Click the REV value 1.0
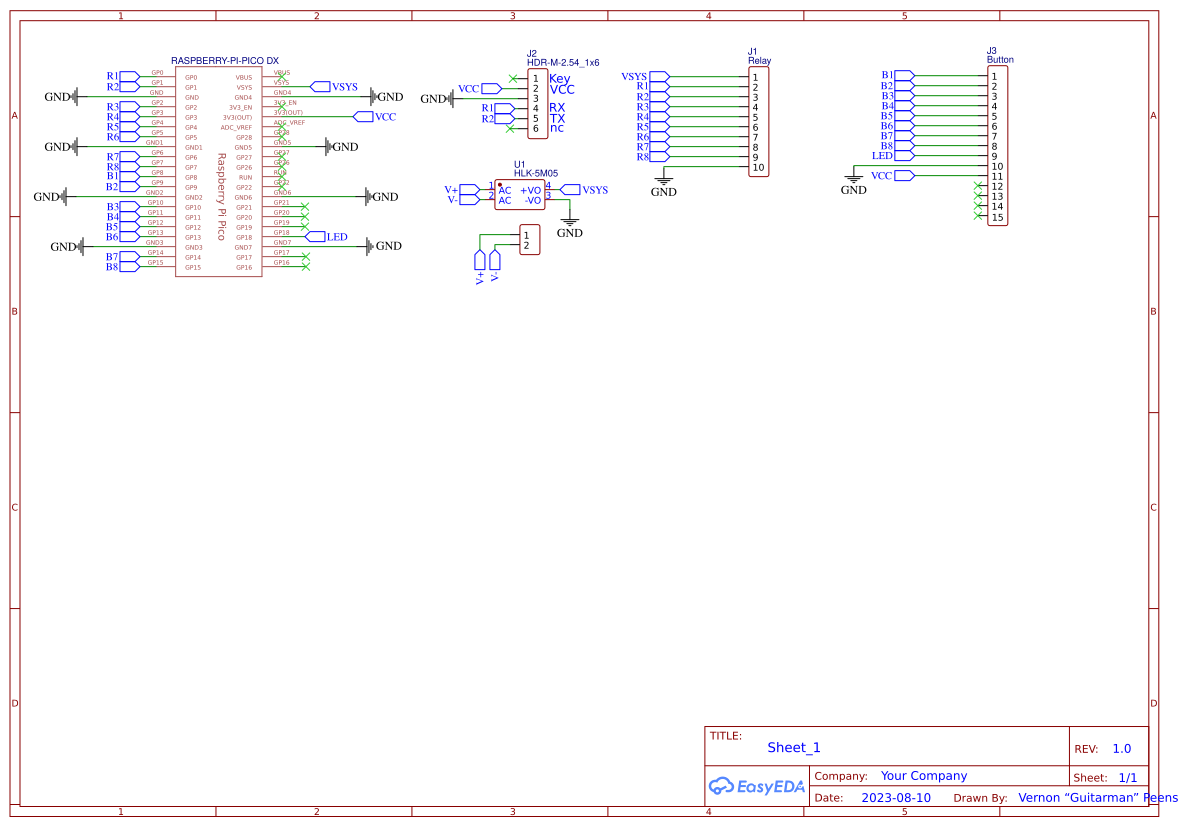This screenshot has width=1189, height=827. coord(1121,747)
